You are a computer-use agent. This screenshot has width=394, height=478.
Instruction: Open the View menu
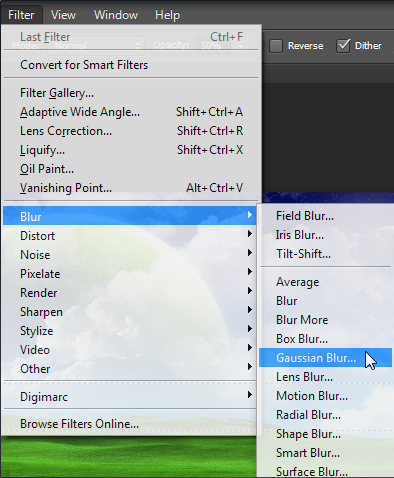tap(63, 15)
